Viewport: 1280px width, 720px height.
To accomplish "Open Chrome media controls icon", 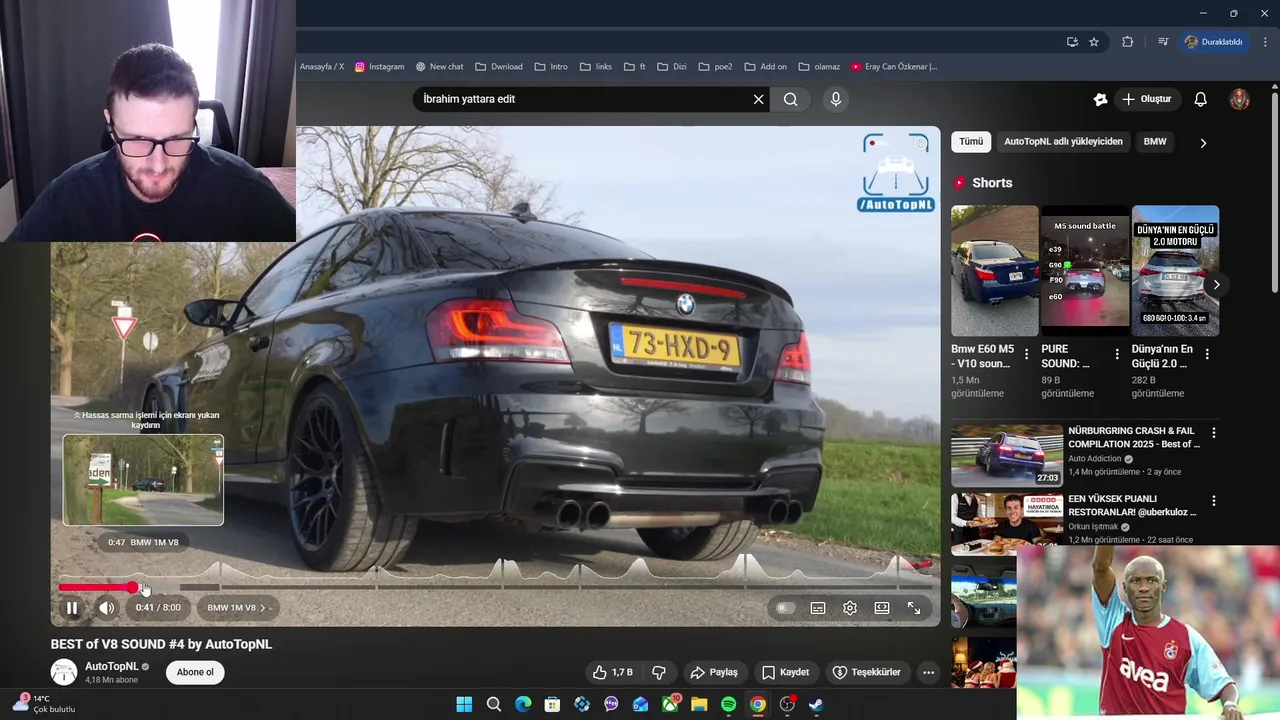I will click(1162, 42).
